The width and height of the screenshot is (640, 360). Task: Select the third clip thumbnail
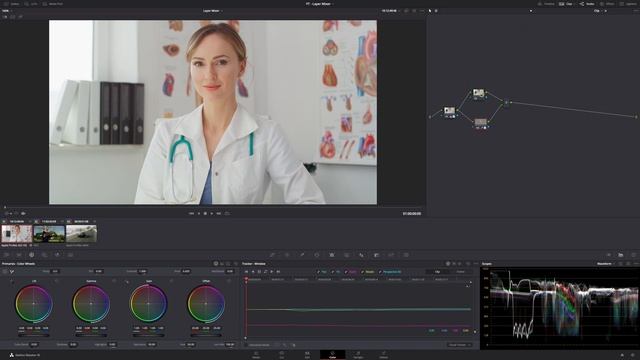click(x=82, y=234)
